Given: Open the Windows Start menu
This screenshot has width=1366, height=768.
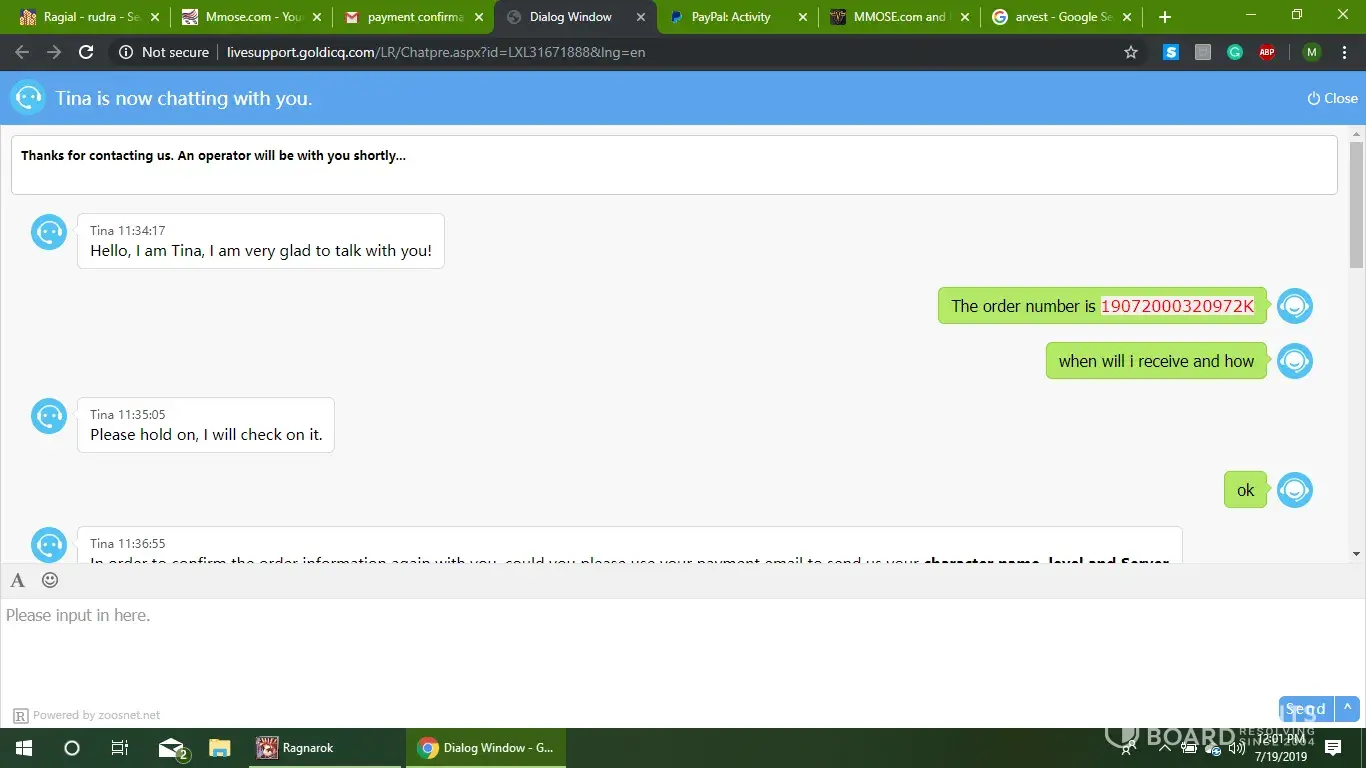Looking at the screenshot, I should 23,748.
